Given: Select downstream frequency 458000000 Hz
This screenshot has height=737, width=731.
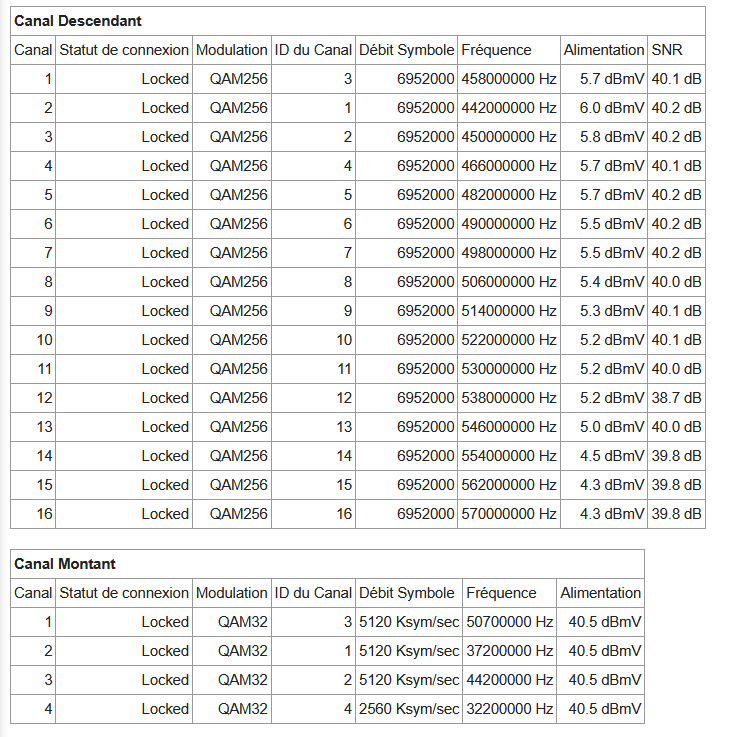Looking at the screenshot, I should point(509,79).
